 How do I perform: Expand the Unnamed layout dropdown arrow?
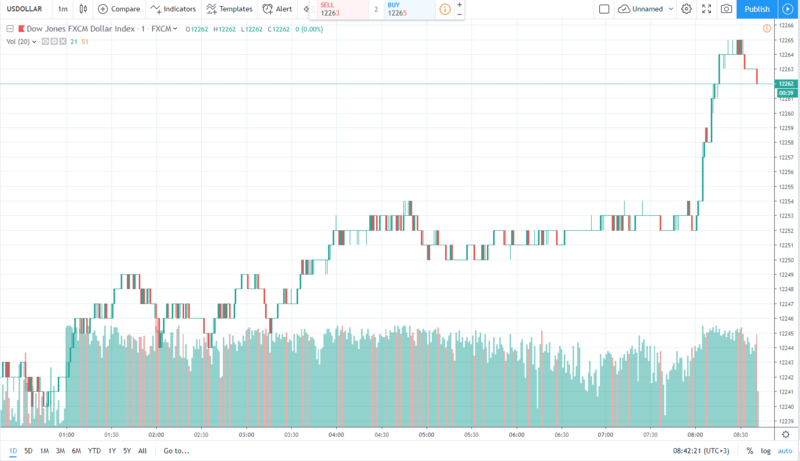[x=671, y=9]
